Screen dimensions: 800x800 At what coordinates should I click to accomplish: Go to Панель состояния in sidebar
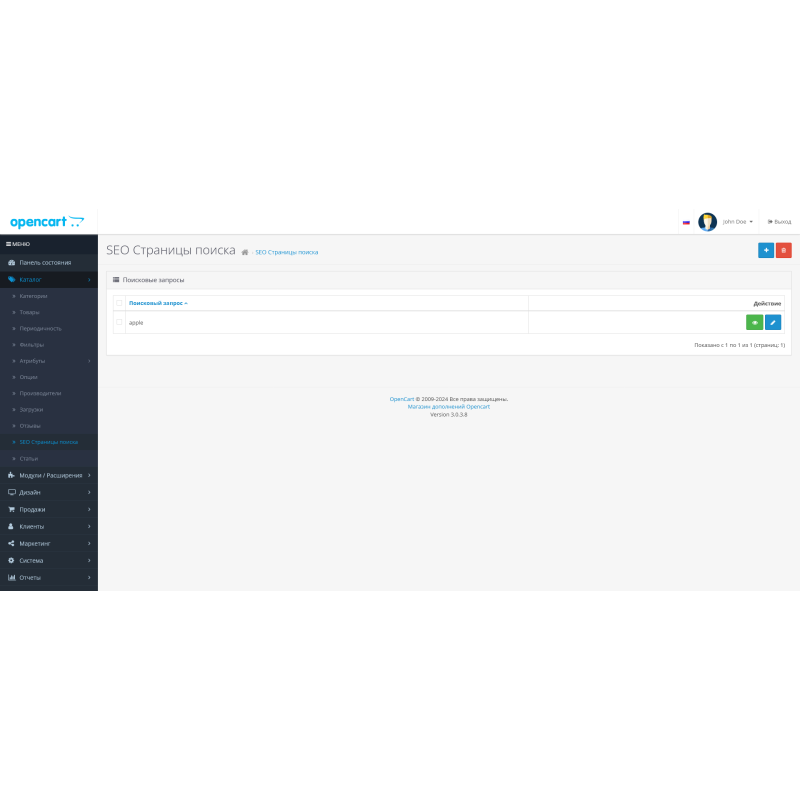point(44,262)
